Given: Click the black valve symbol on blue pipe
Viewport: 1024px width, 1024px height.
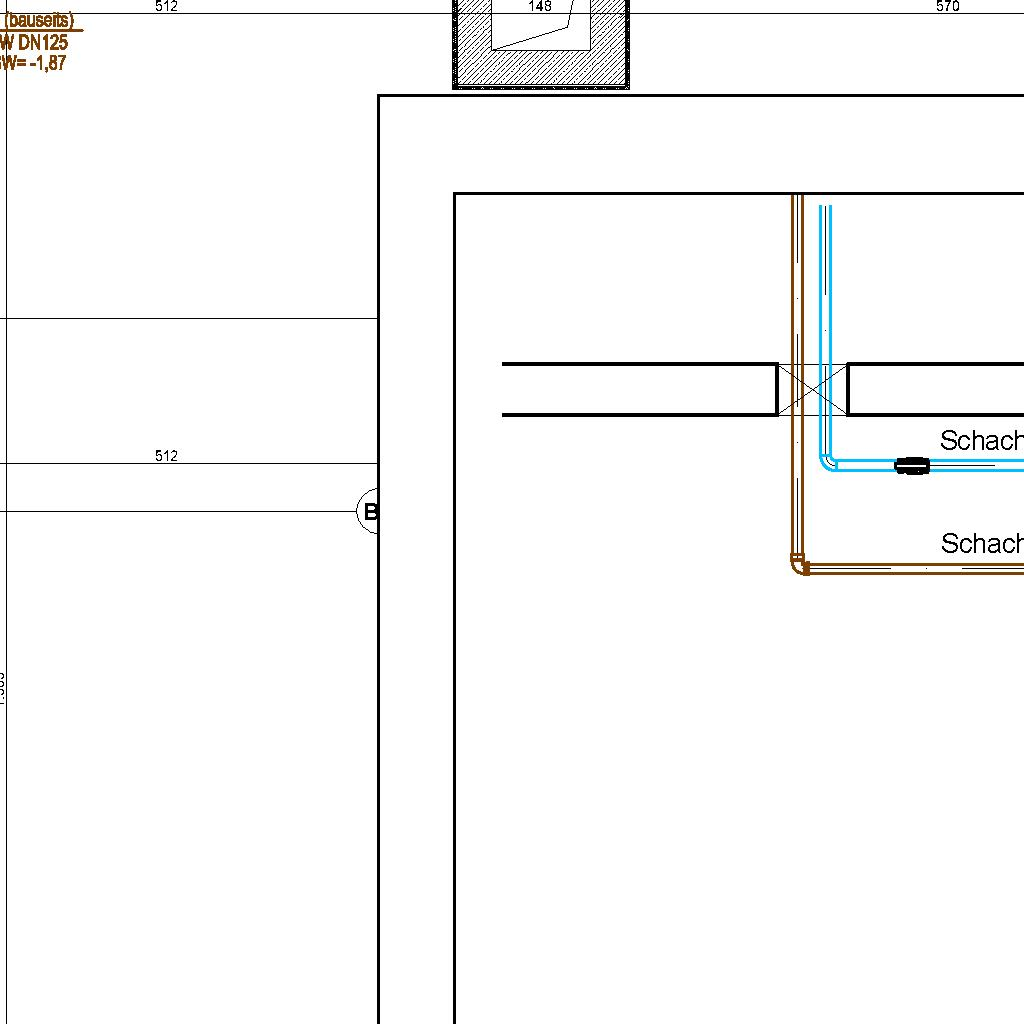Looking at the screenshot, I should (x=911, y=465).
